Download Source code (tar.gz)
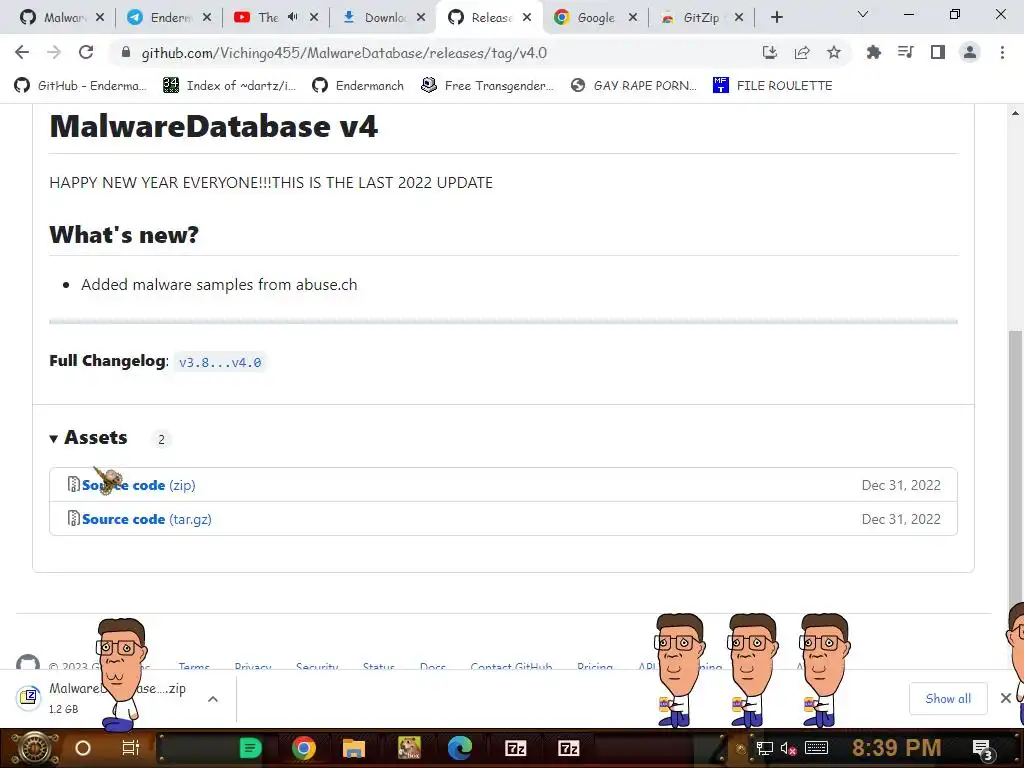 (x=147, y=519)
